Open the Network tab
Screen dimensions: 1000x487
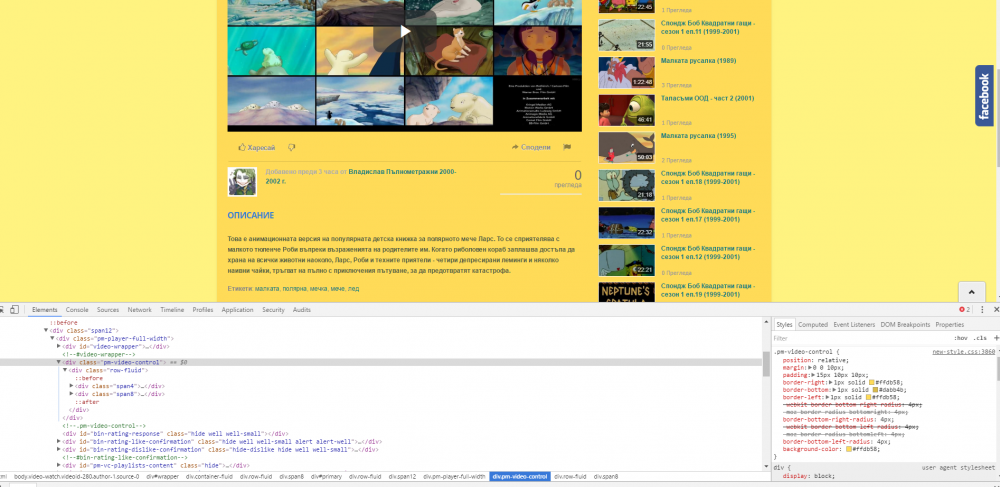140,310
